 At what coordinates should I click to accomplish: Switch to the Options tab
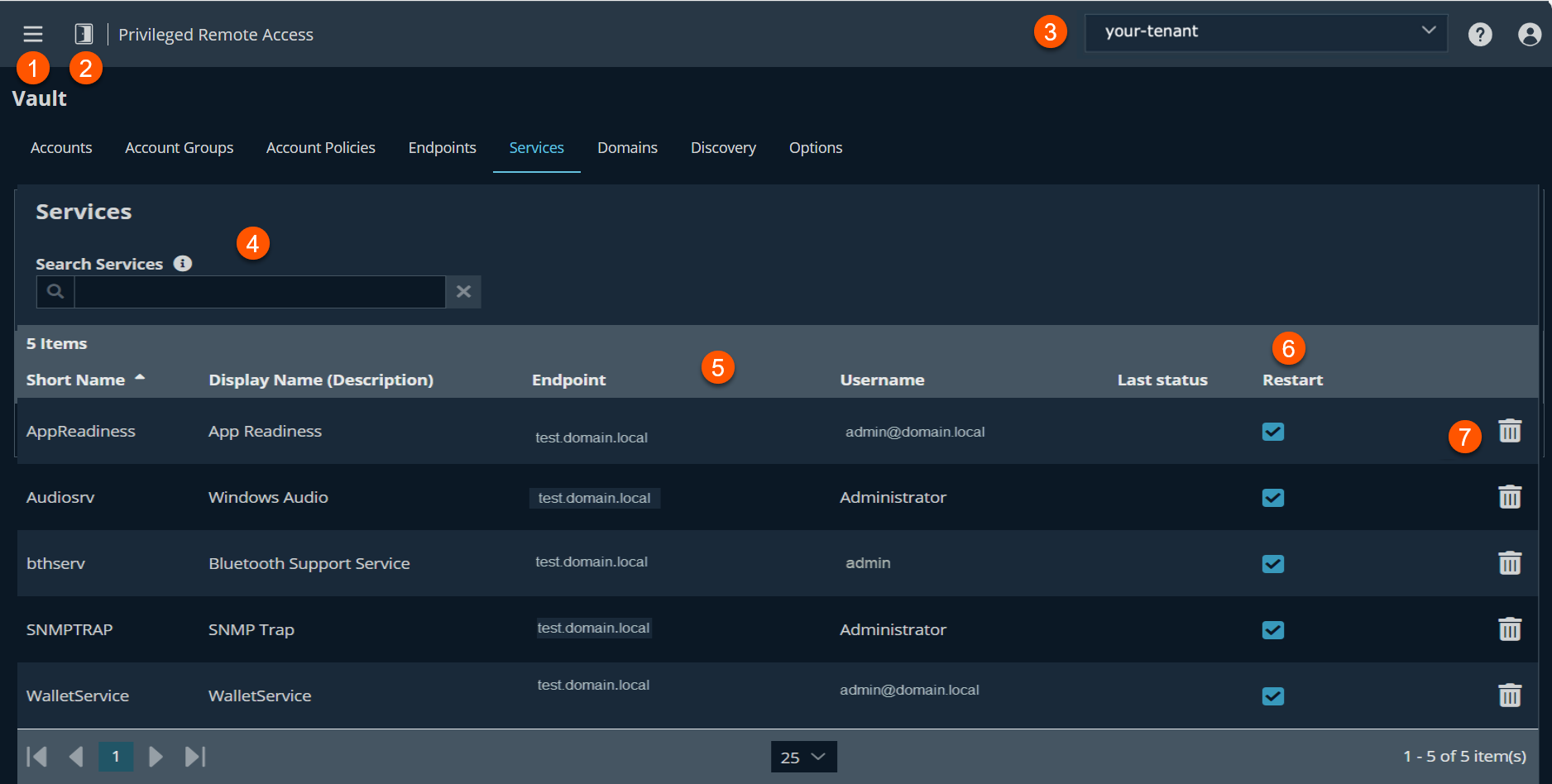click(816, 147)
